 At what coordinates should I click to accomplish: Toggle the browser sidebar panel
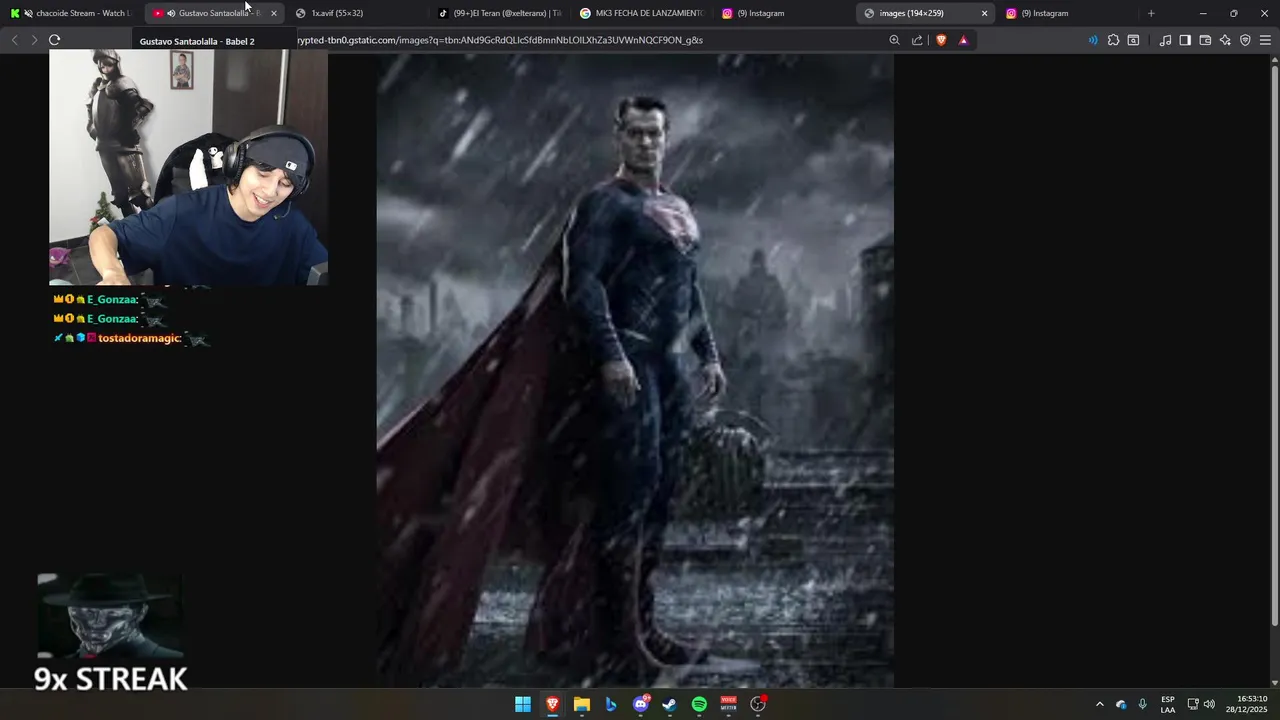click(x=1185, y=40)
